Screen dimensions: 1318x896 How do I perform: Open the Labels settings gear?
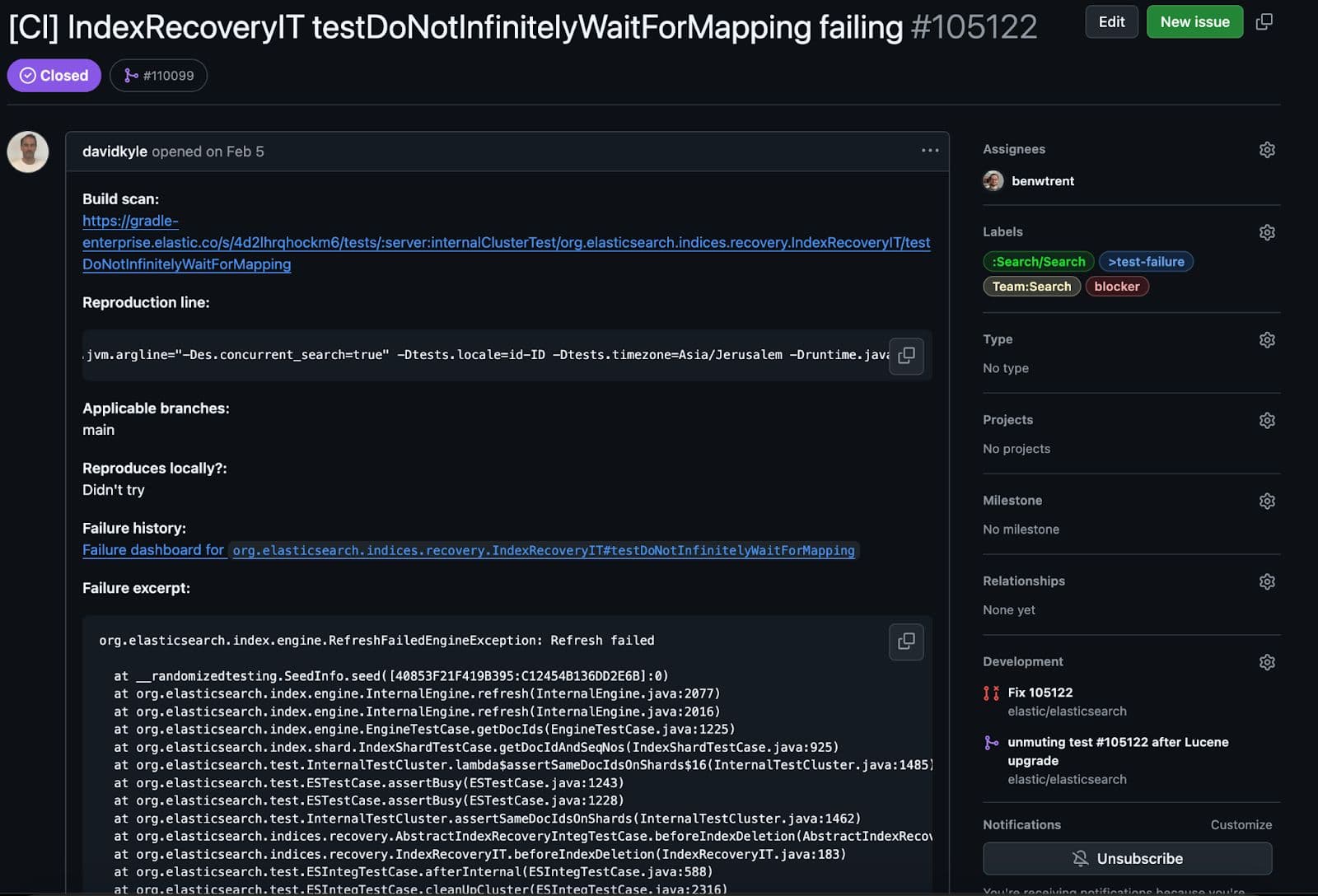pos(1266,231)
